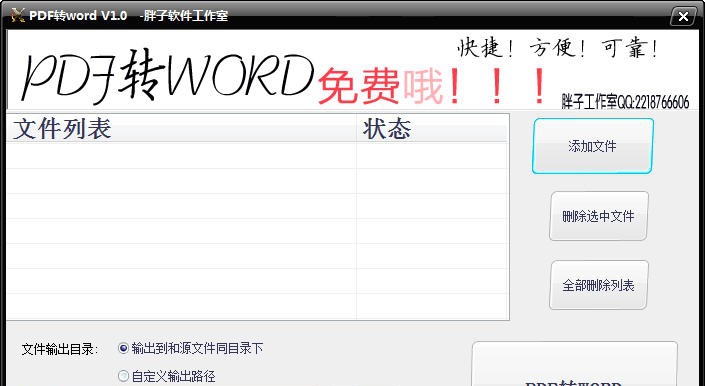The height and width of the screenshot is (386, 705).
Task: Click 全部删除列表 to clear the list
Action: click(x=598, y=285)
